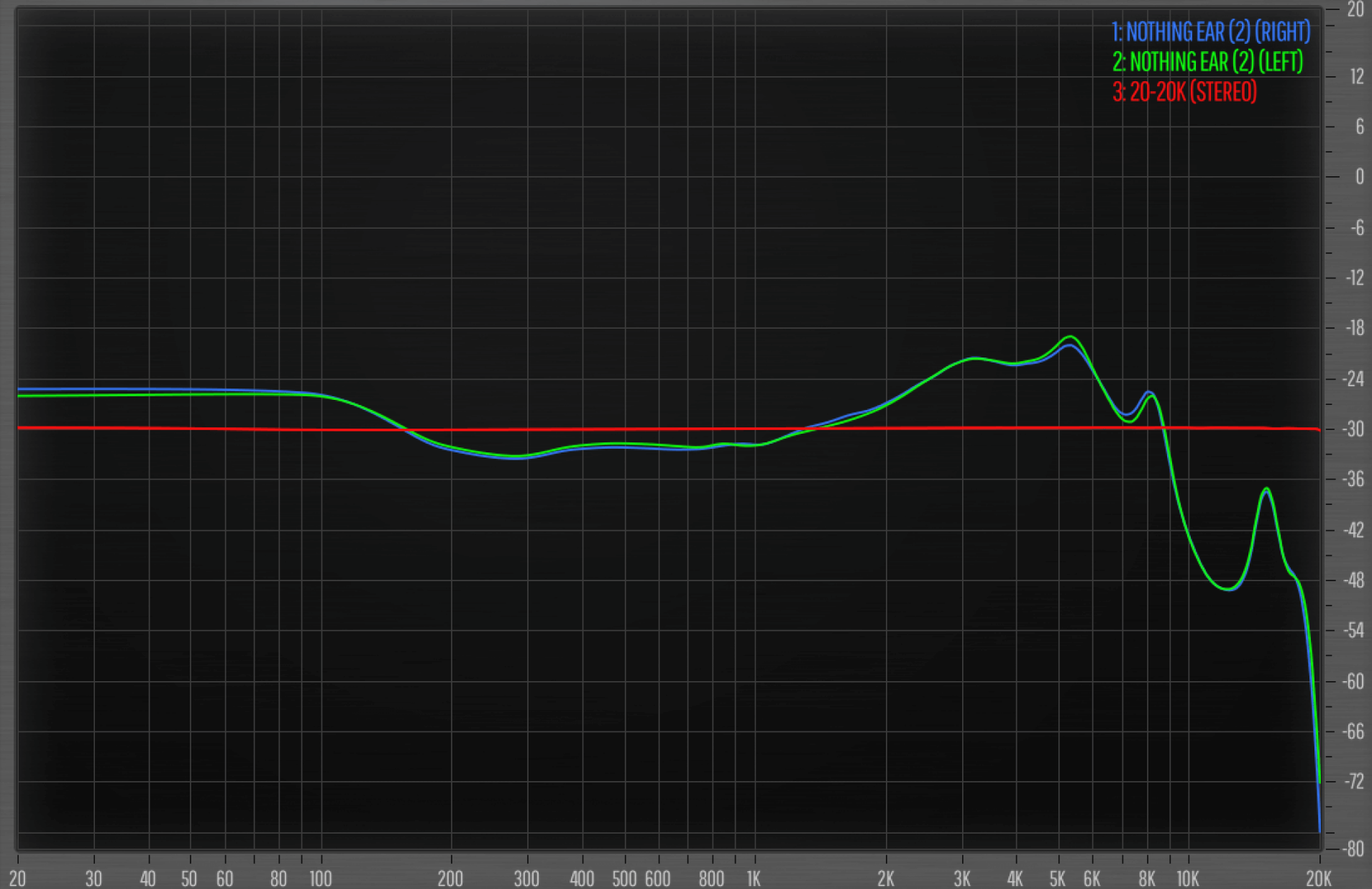Click the -30 dB label on the level axis
Image resolution: width=1372 pixels, height=889 pixels.
point(1354,429)
